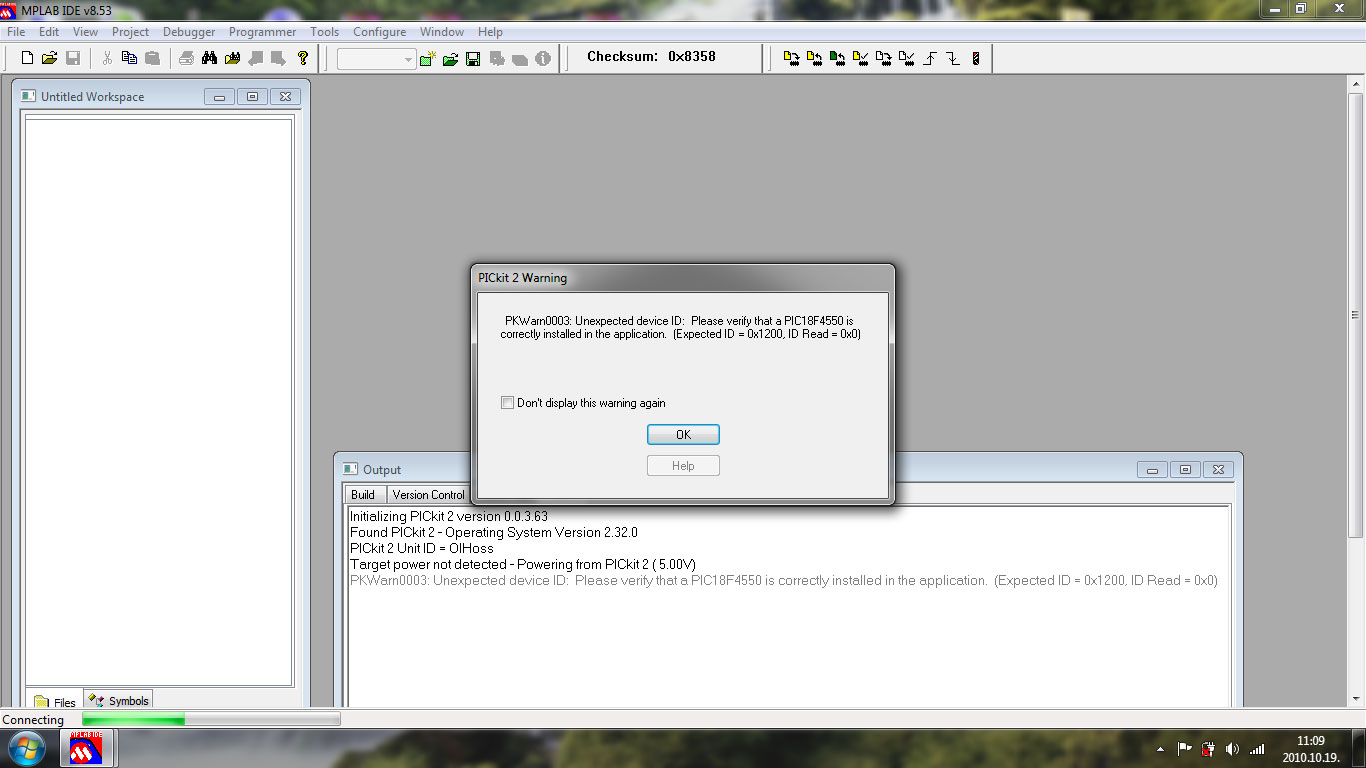1366x768 pixels.
Task: Click the green Save Workspace disk icon
Action: (473, 59)
